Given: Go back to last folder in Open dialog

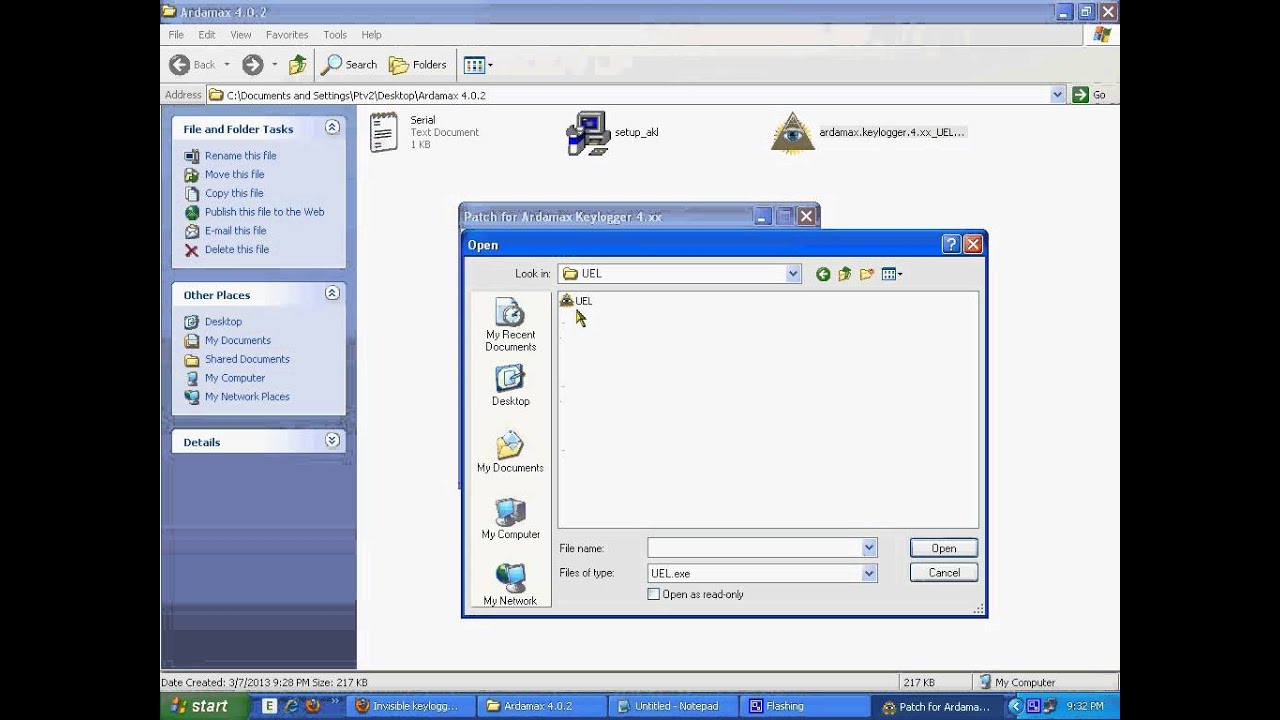Looking at the screenshot, I should point(823,274).
